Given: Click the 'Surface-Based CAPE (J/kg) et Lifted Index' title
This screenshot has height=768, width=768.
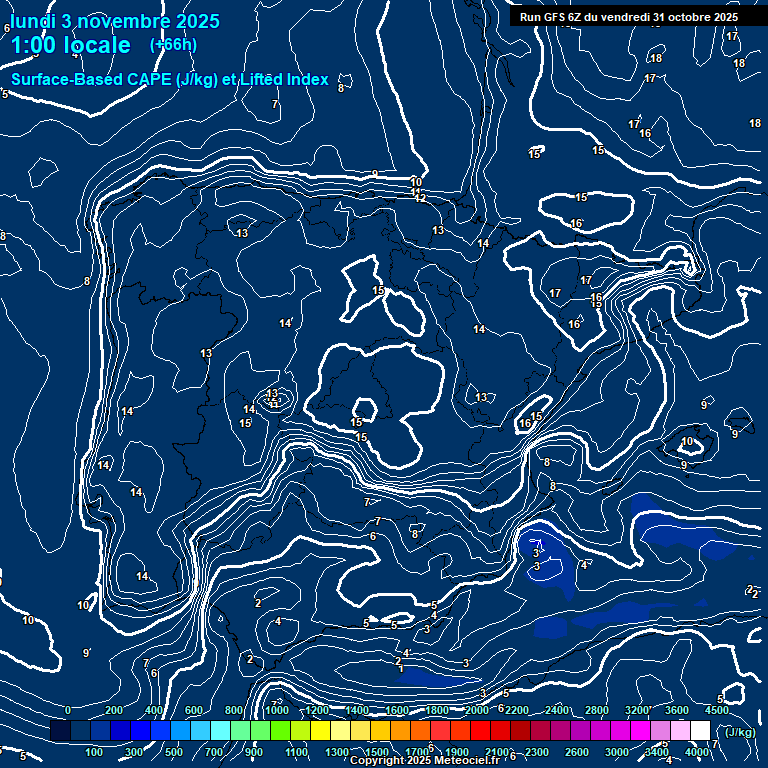Looking at the screenshot, I should 170,79.
